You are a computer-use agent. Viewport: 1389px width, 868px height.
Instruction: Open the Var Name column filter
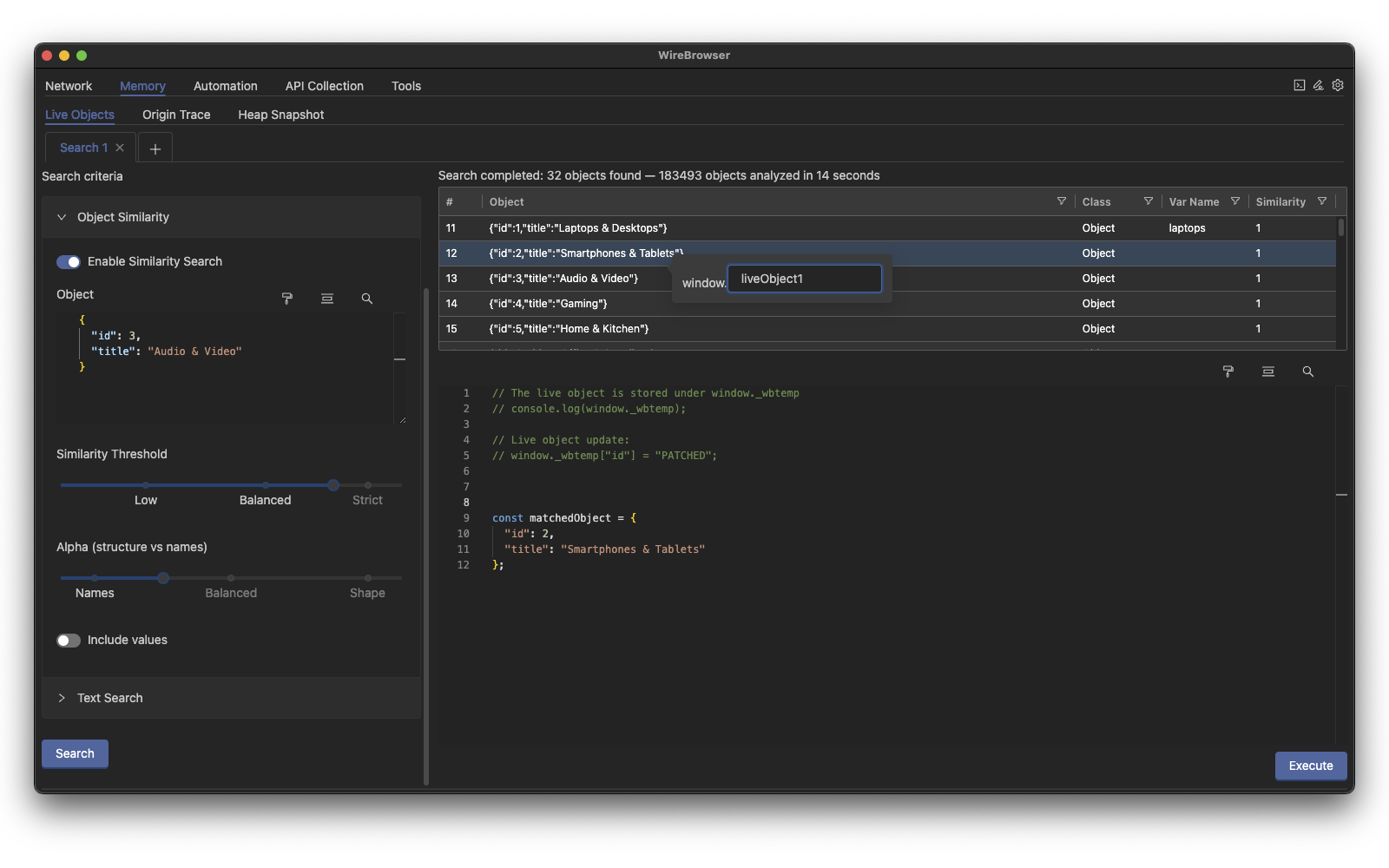click(x=1235, y=201)
